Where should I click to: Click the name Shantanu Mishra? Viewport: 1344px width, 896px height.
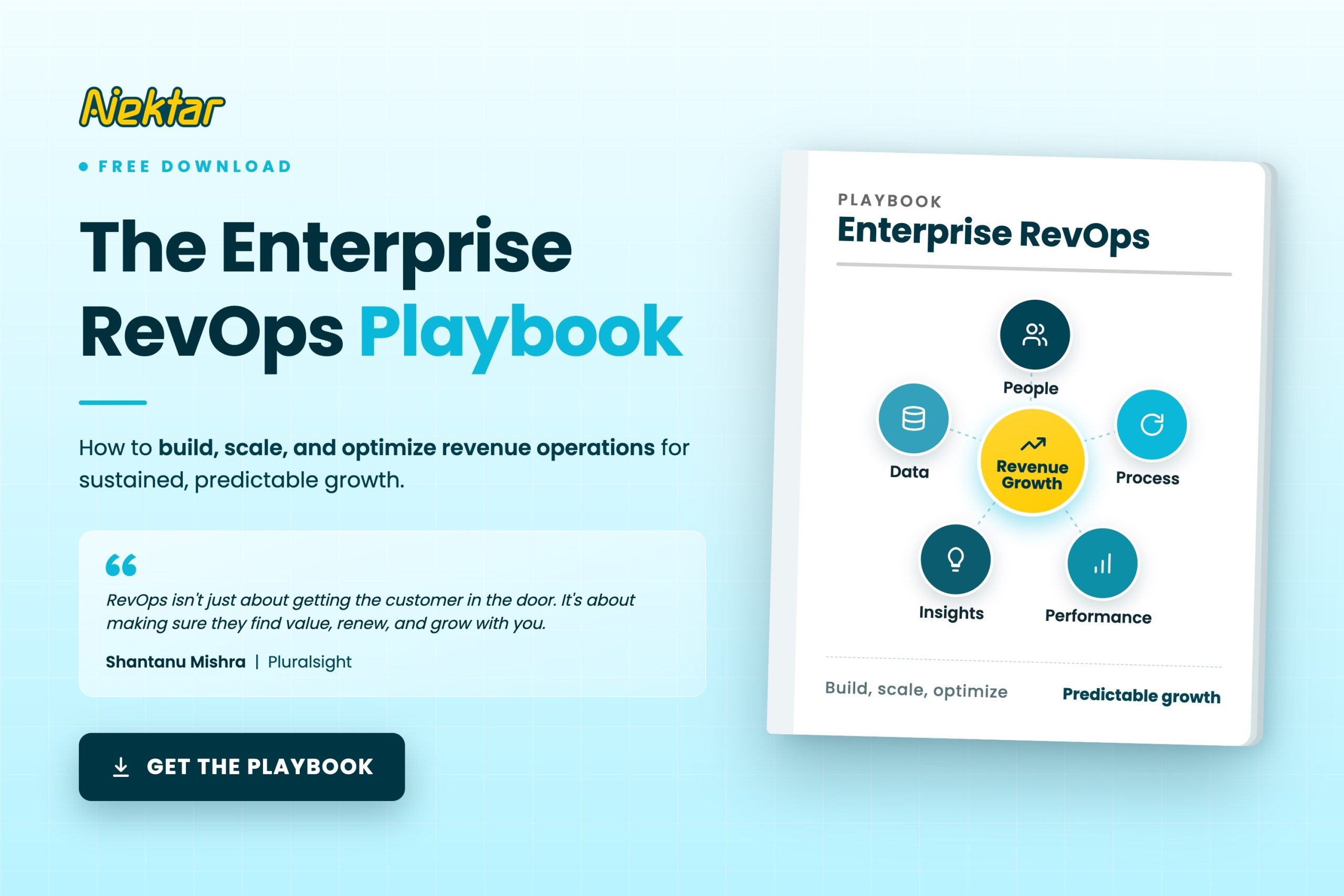[175, 662]
